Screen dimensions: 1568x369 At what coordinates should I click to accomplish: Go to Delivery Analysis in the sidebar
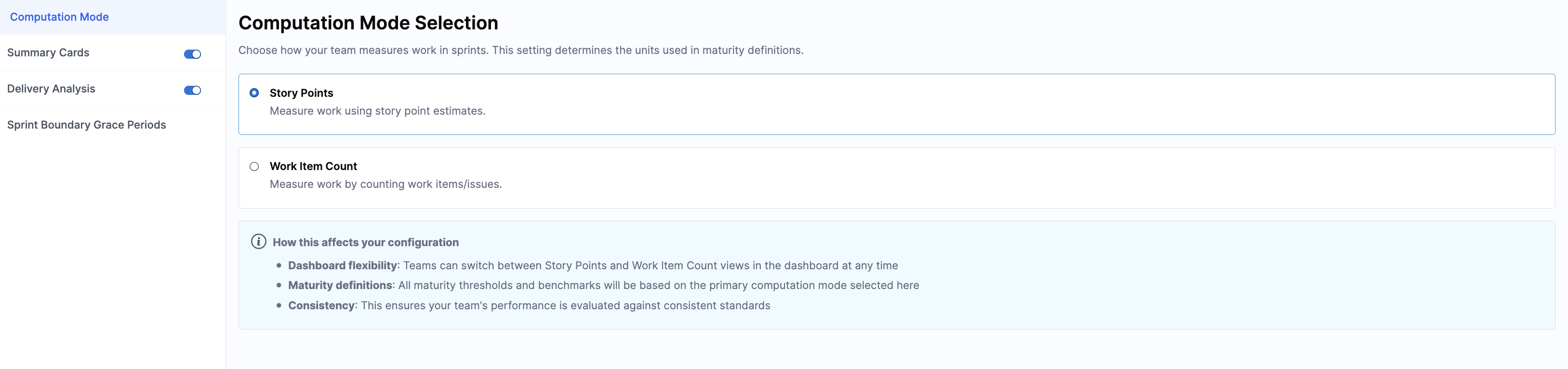pyautogui.click(x=51, y=89)
